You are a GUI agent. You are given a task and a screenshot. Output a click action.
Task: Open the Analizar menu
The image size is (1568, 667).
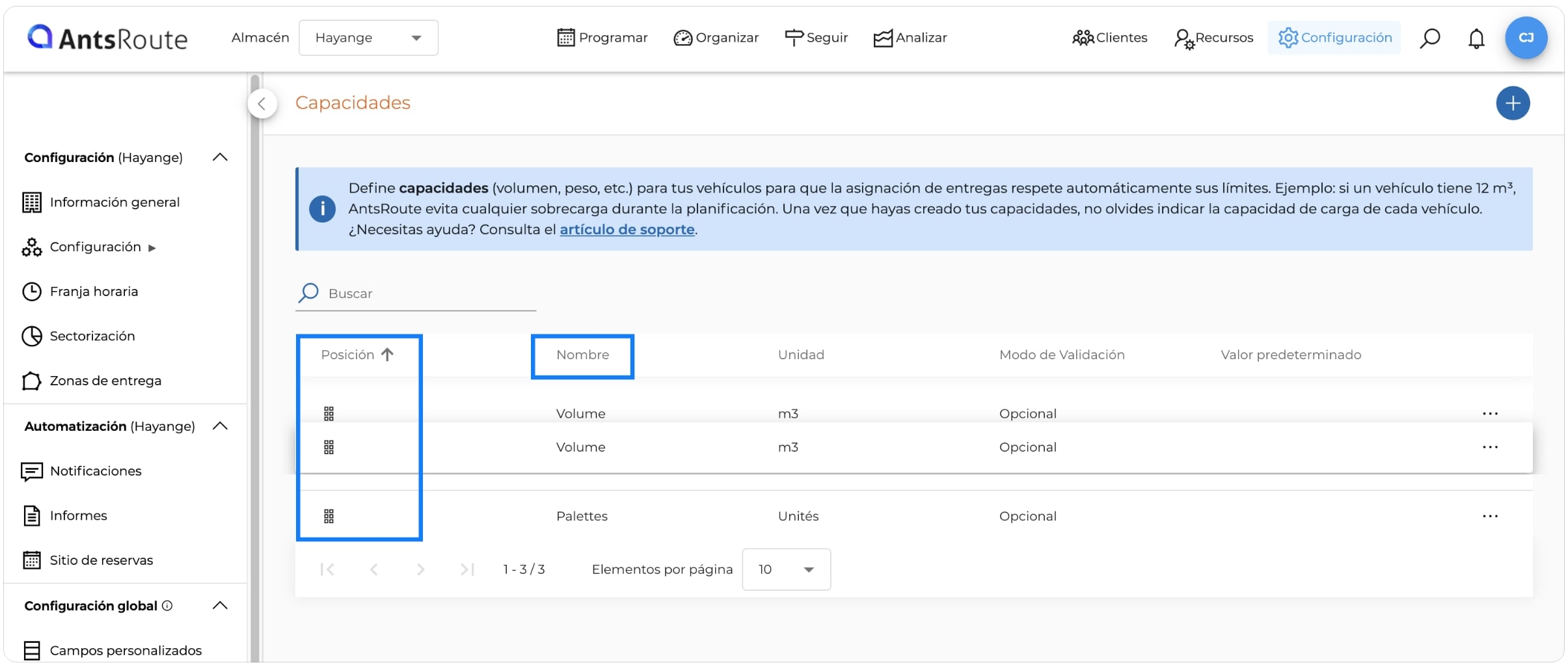click(x=910, y=38)
